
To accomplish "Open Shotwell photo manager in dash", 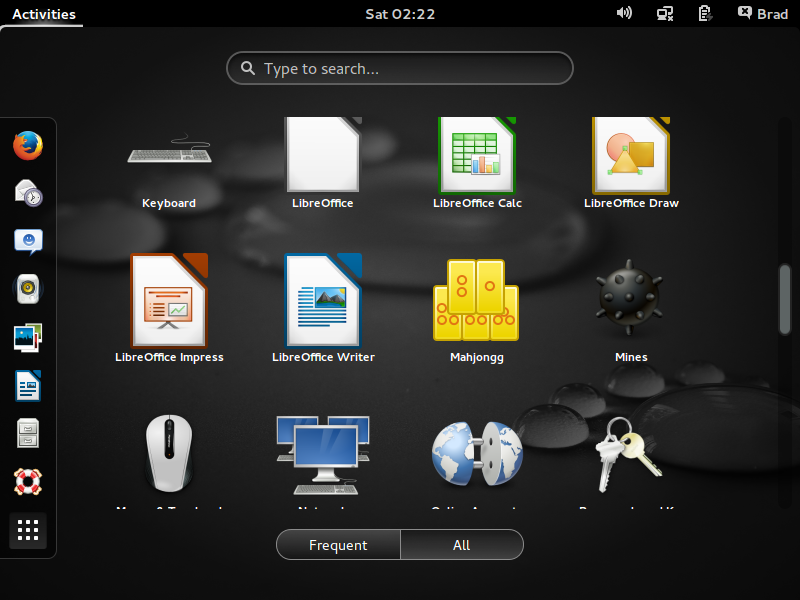I will [28, 337].
